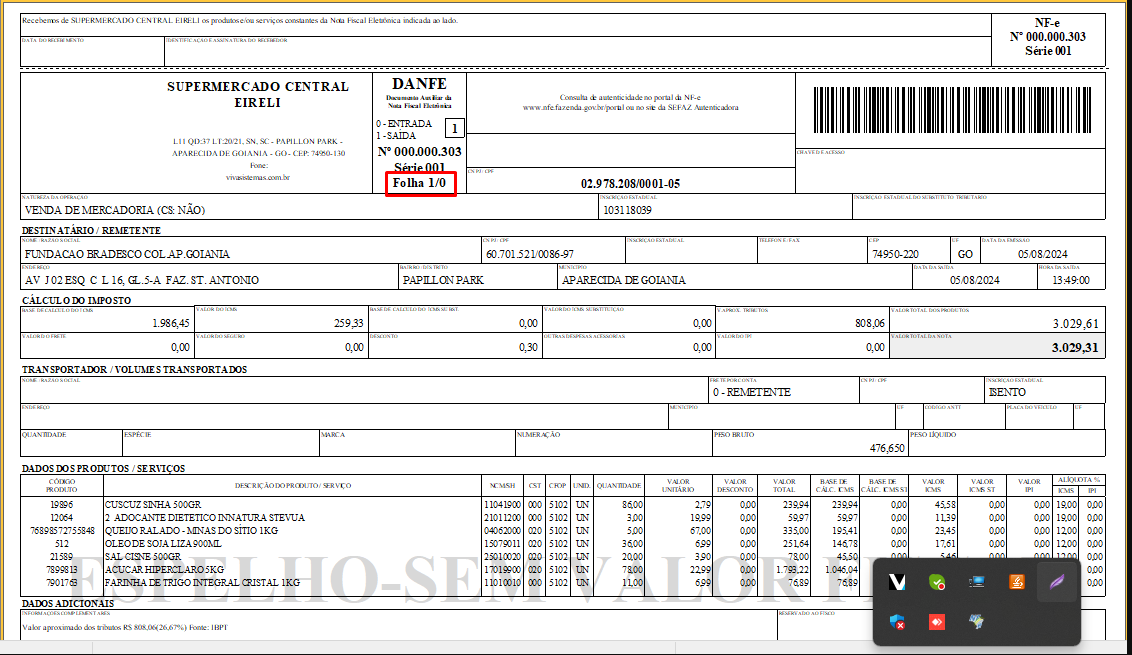Image resolution: width=1132 pixels, height=655 pixels.
Task: Select FARINHA DE TRIGO INTEGRAL CRISTAL 1KG
Action: click(202, 583)
